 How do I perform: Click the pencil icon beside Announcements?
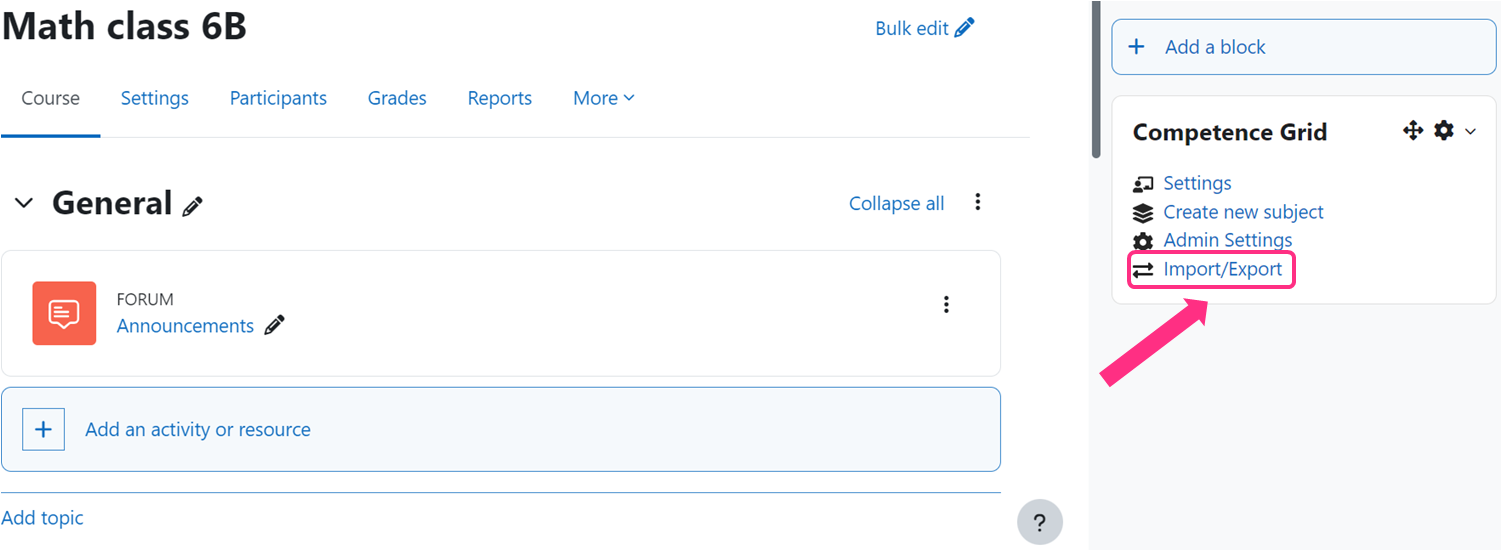point(274,326)
